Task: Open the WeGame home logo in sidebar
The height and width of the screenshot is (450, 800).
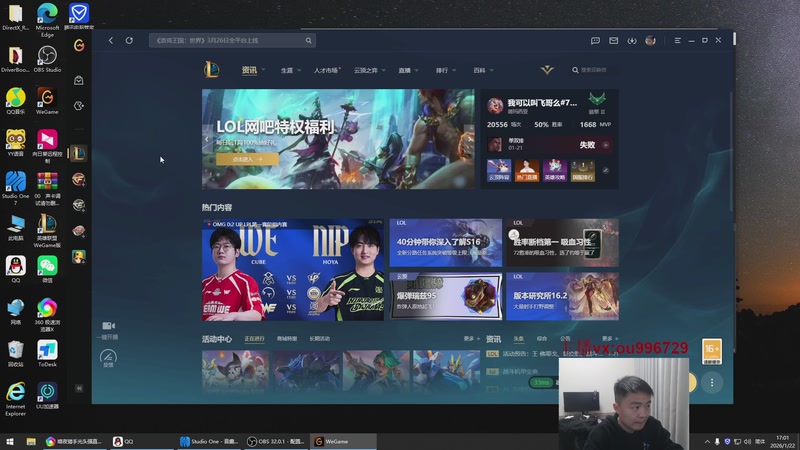Action: [x=79, y=45]
